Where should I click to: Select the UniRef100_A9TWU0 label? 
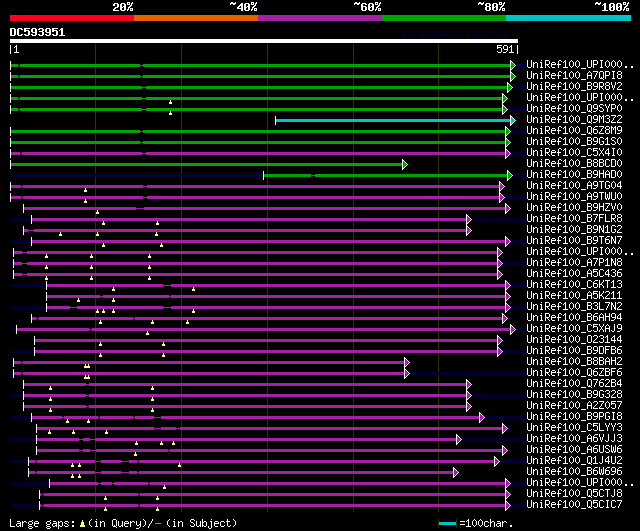(x=574, y=197)
